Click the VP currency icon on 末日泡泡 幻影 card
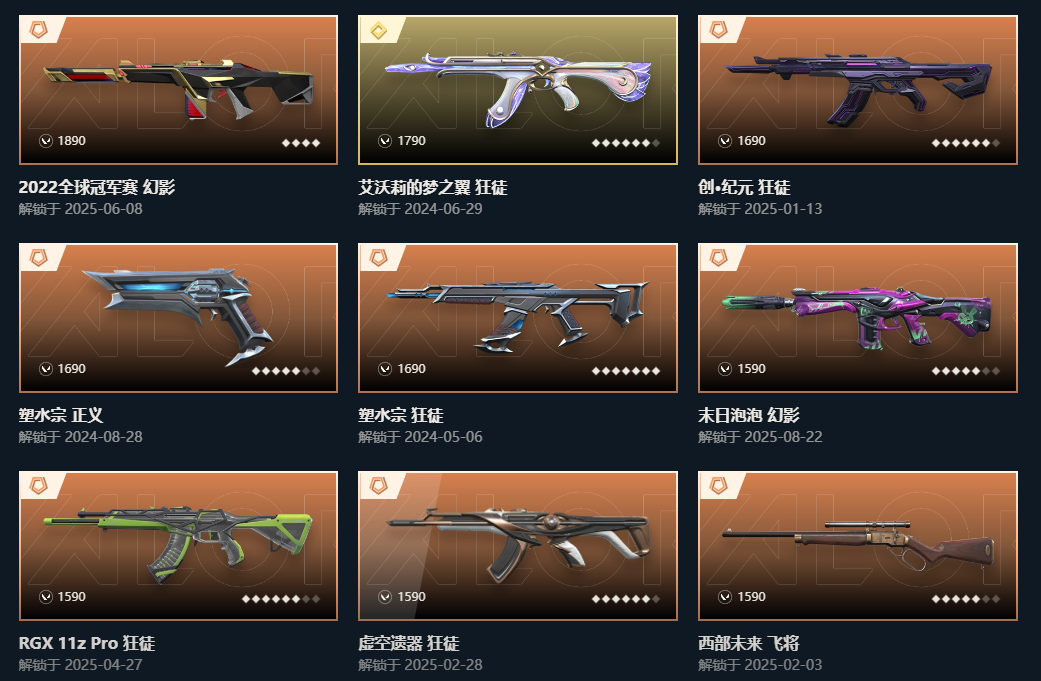Image resolution: width=1041 pixels, height=681 pixels. point(725,368)
